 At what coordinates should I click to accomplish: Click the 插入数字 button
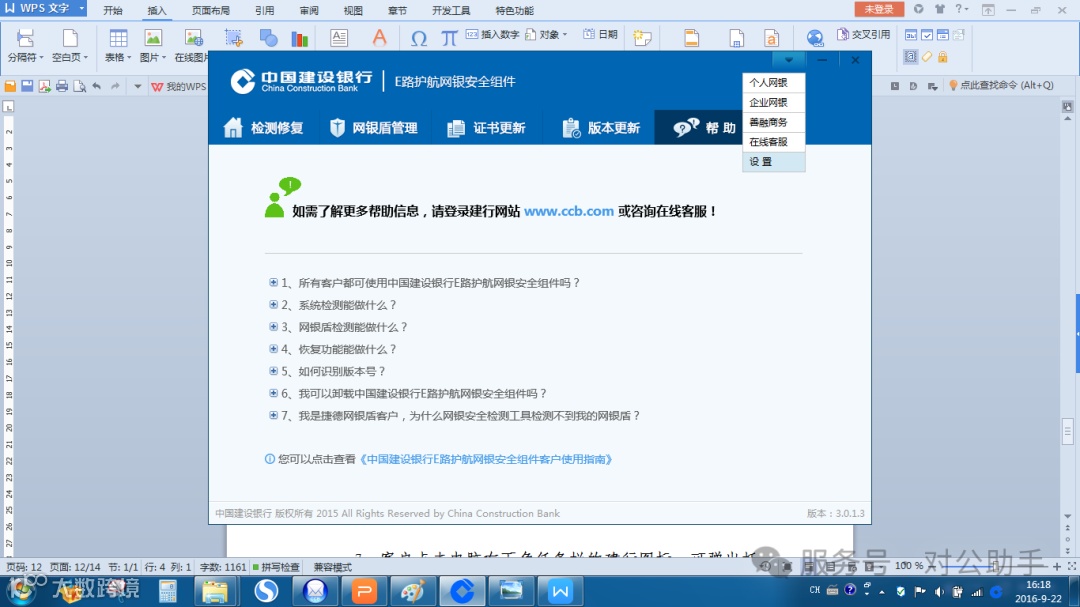(492, 34)
